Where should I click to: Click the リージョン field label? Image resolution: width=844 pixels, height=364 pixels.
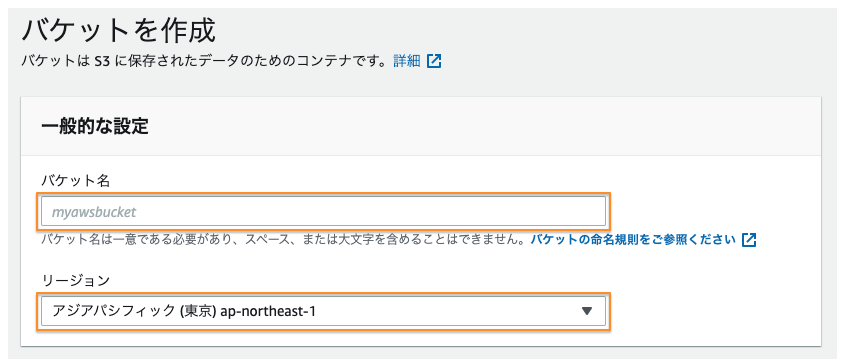point(75,280)
